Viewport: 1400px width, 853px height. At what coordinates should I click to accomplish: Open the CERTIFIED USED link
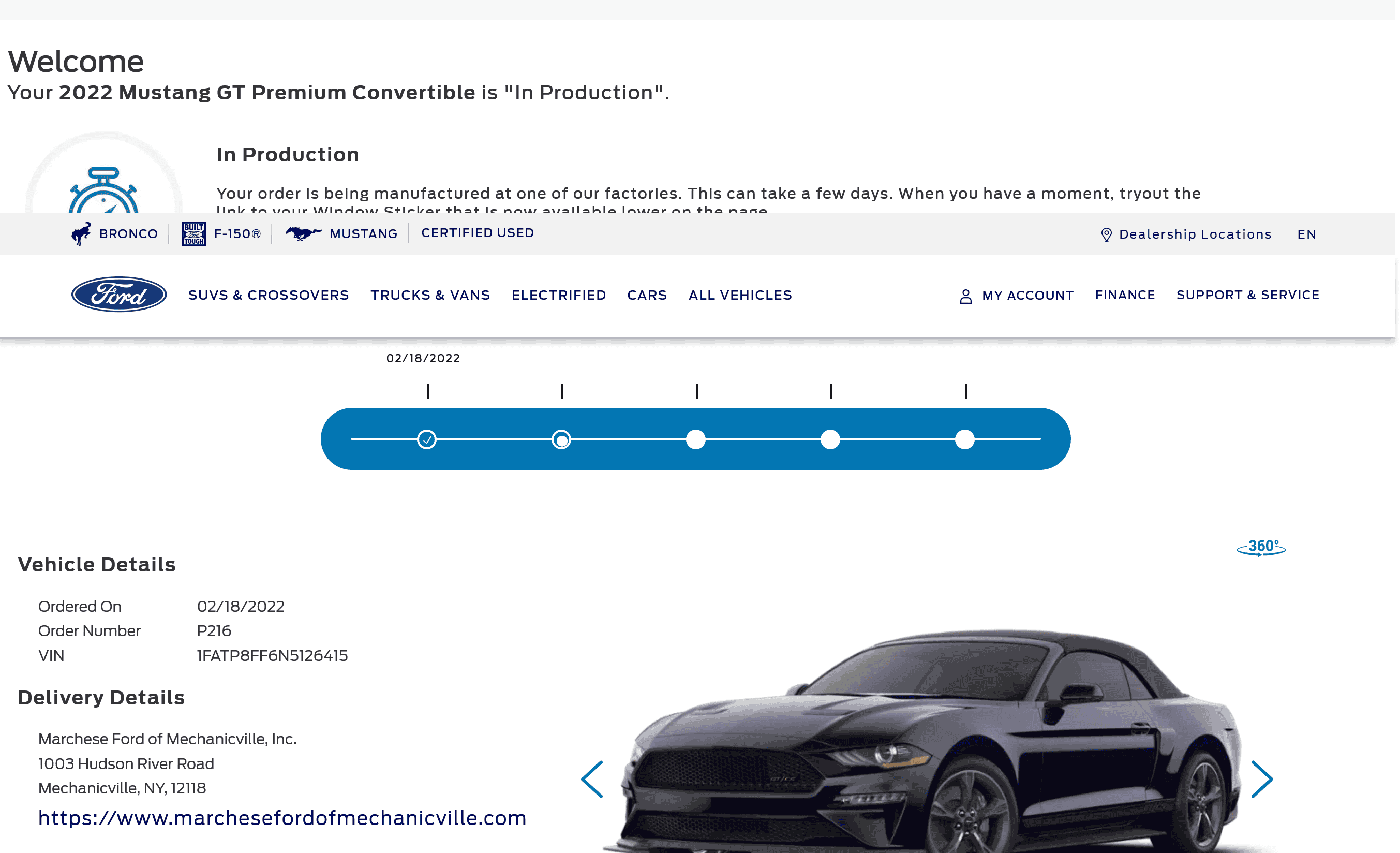click(477, 233)
